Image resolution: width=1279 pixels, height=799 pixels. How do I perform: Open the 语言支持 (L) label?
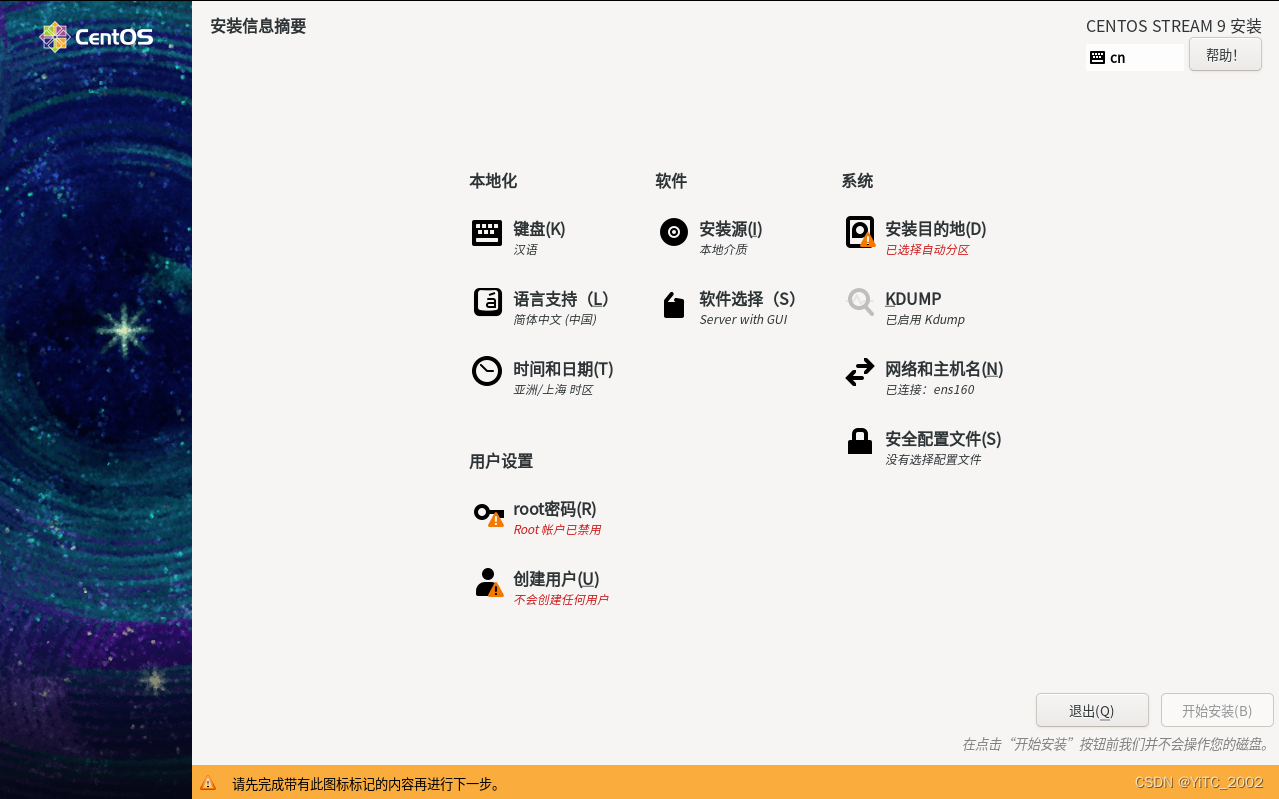click(561, 299)
